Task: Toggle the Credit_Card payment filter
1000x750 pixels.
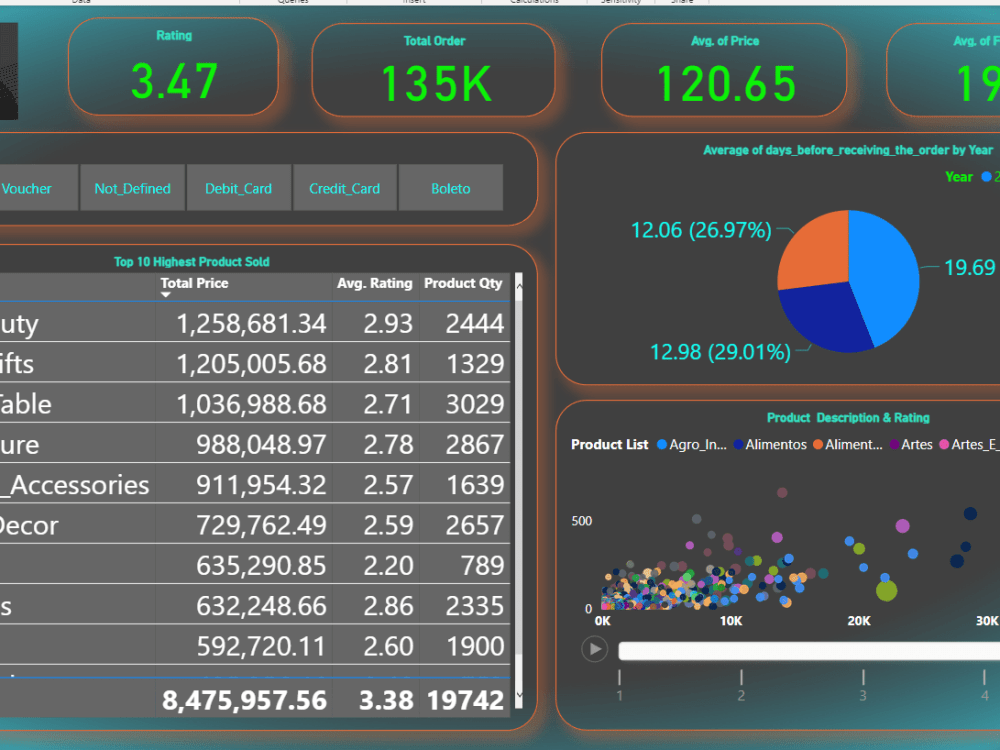Action: pyautogui.click(x=344, y=188)
